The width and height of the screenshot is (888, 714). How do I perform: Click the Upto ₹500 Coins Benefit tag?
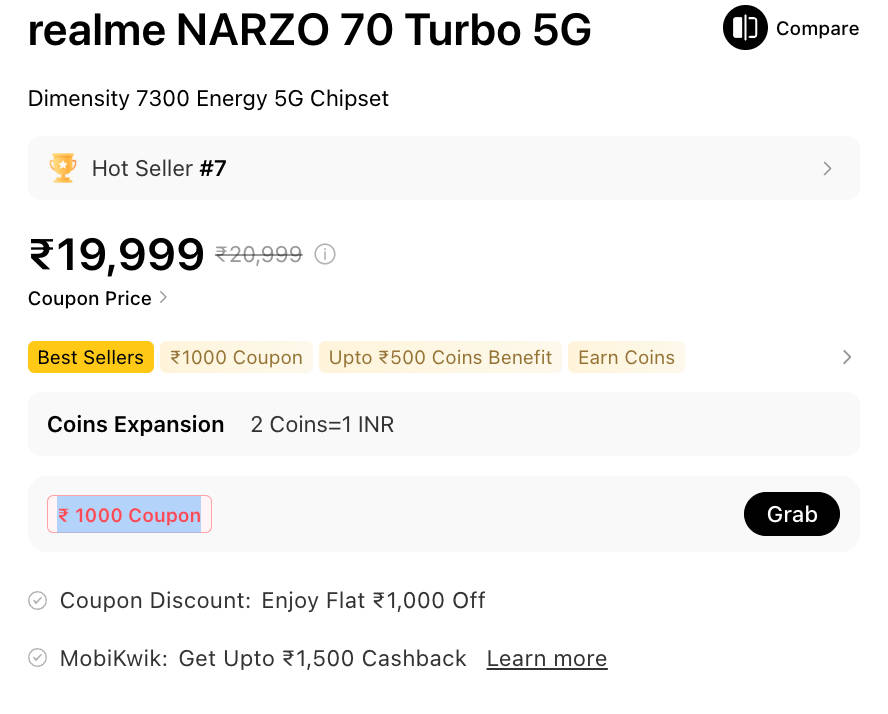coord(440,357)
